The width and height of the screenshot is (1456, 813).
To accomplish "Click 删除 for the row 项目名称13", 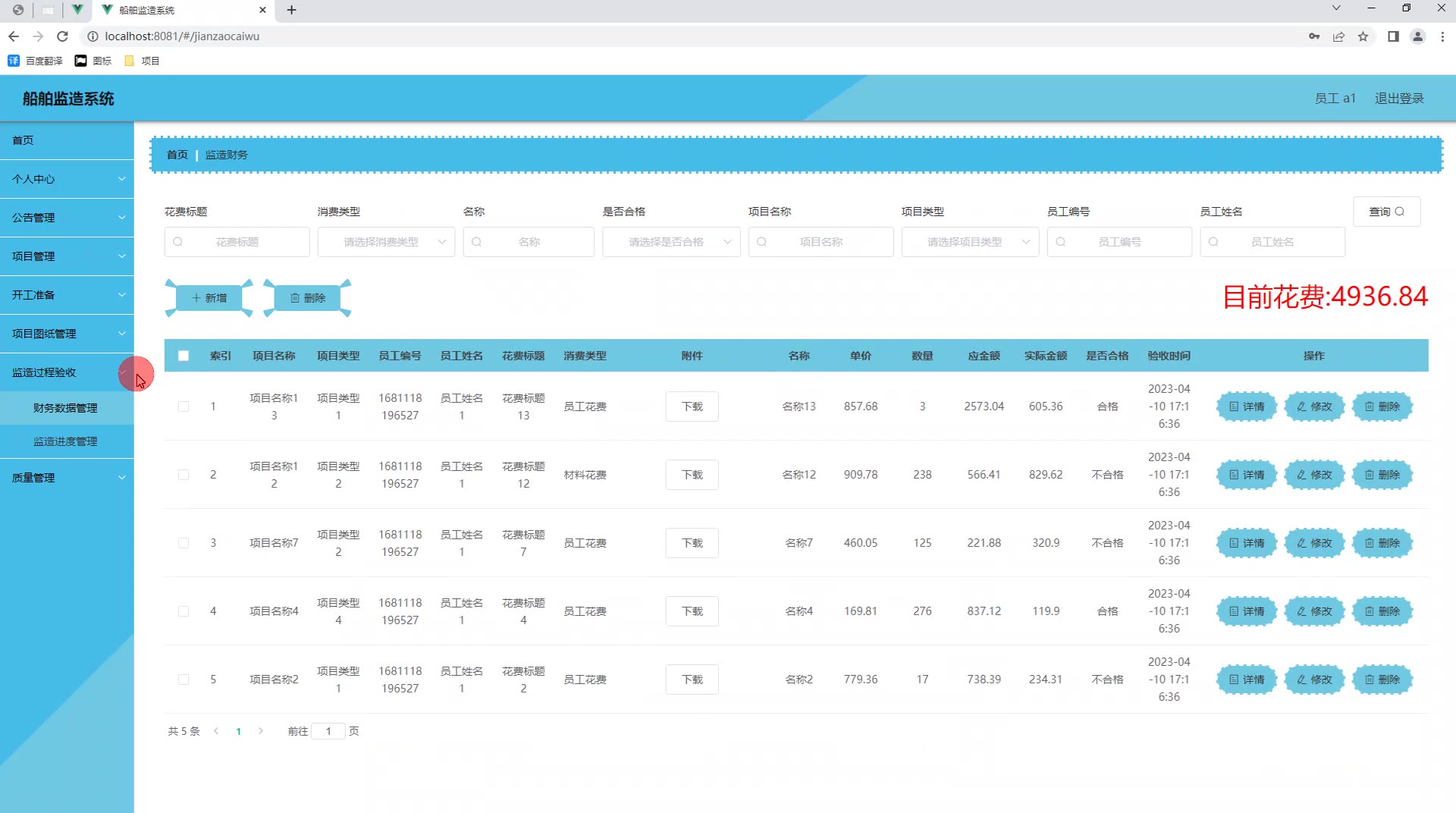I will (x=1382, y=406).
